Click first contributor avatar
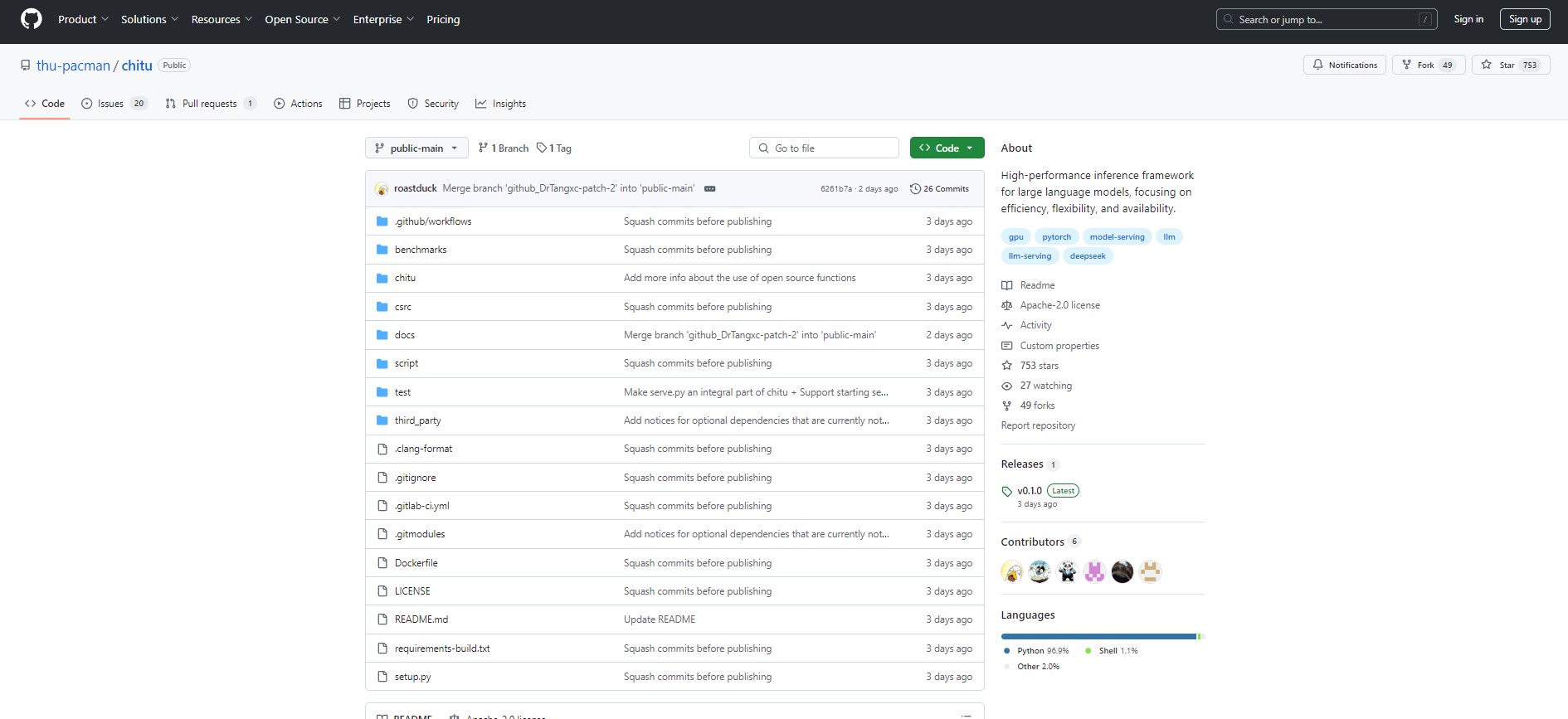1568x719 pixels. pyautogui.click(x=1012, y=571)
